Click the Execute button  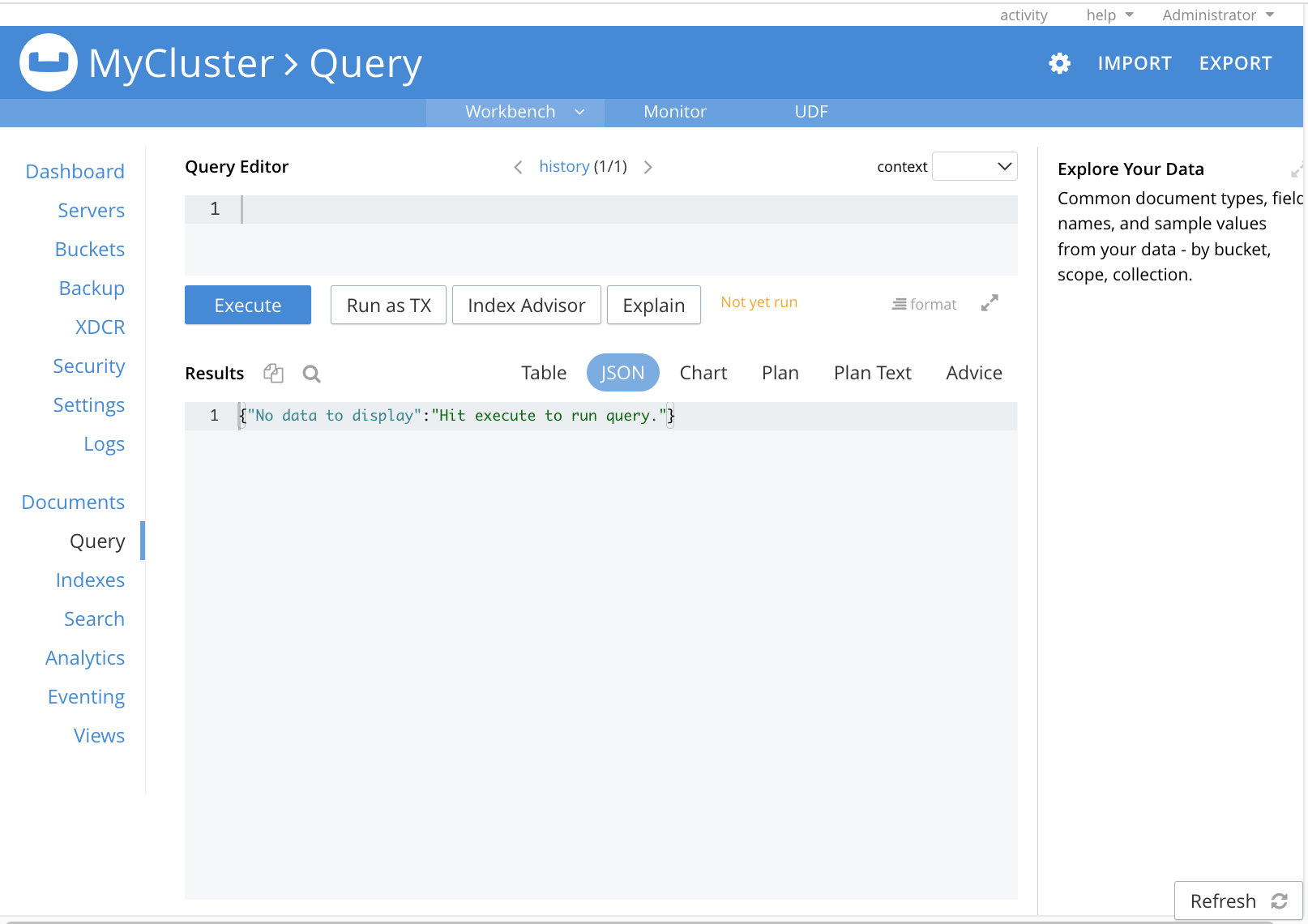point(247,305)
